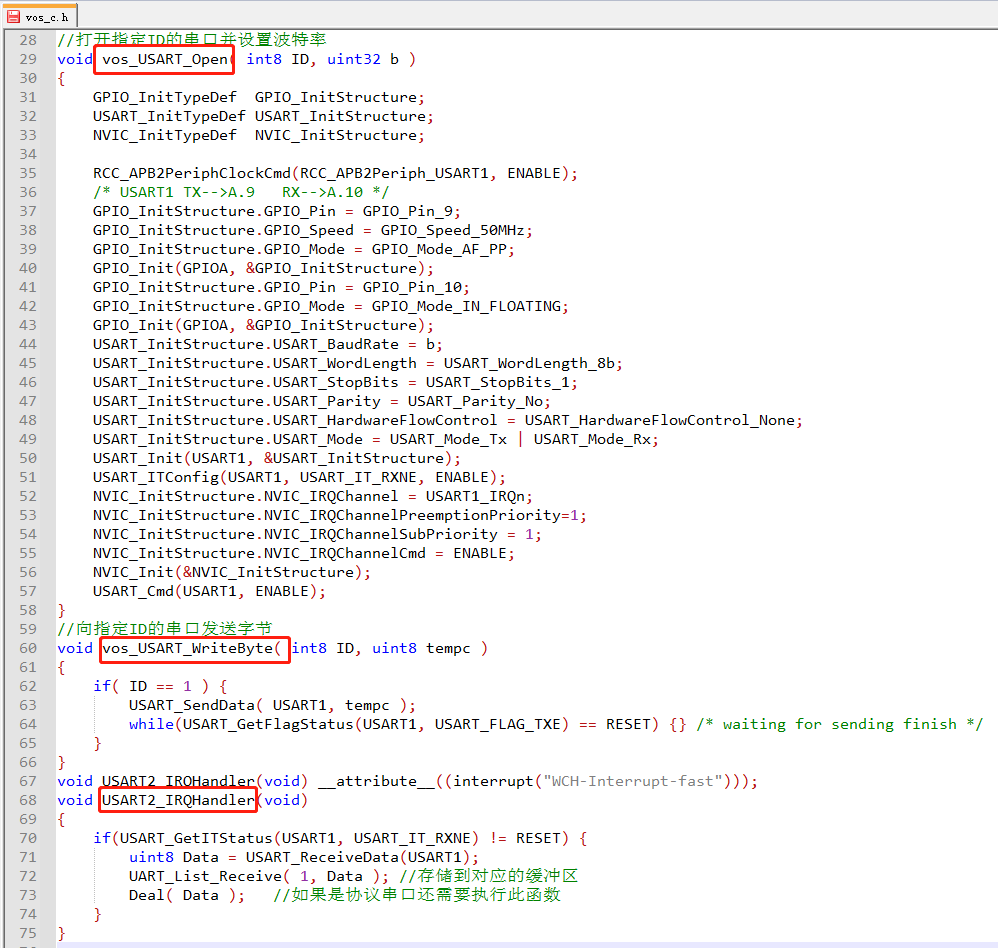This screenshot has height=948, width=998.
Task: Click the uint32 parameter type on line 29
Action: pos(354,59)
